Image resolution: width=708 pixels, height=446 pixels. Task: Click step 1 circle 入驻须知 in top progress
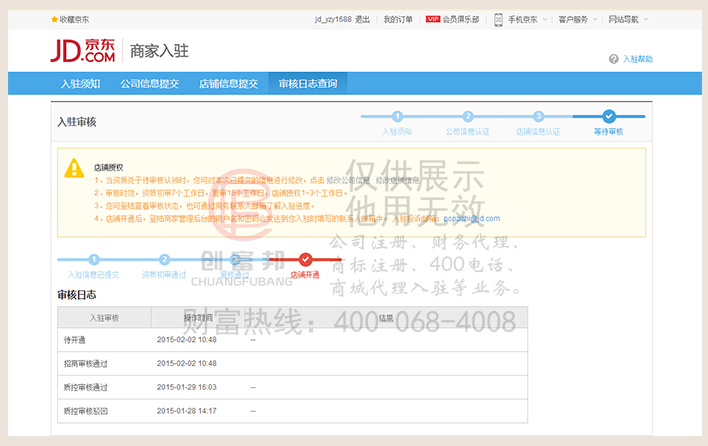(x=397, y=116)
